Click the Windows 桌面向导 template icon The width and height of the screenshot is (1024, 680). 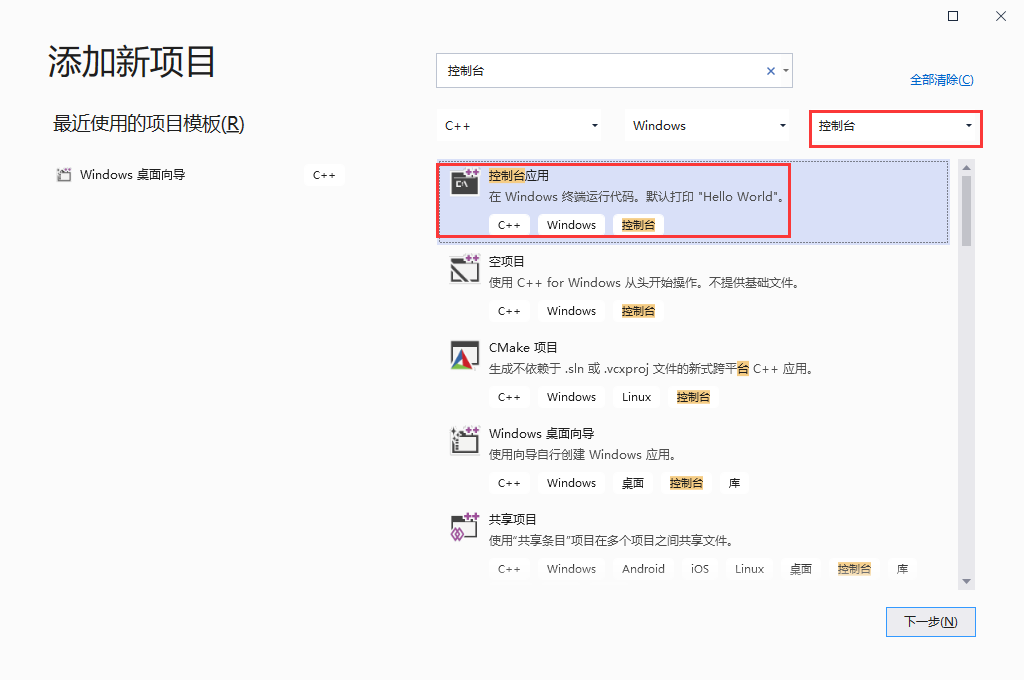pyautogui.click(x=464, y=441)
